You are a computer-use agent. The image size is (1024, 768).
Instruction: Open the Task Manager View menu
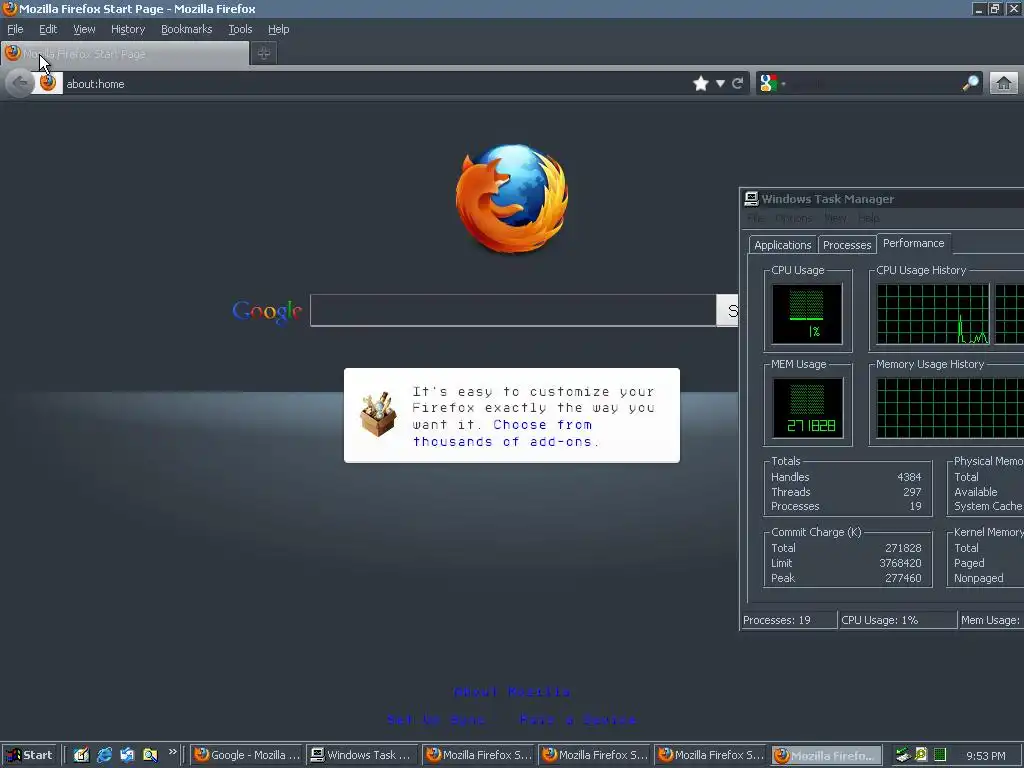pos(835,218)
